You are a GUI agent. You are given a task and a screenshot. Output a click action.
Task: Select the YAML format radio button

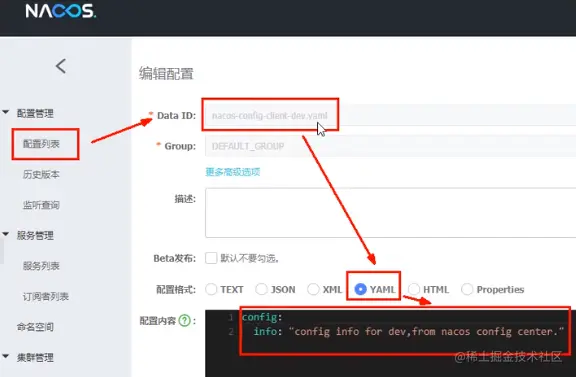coord(361,289)
